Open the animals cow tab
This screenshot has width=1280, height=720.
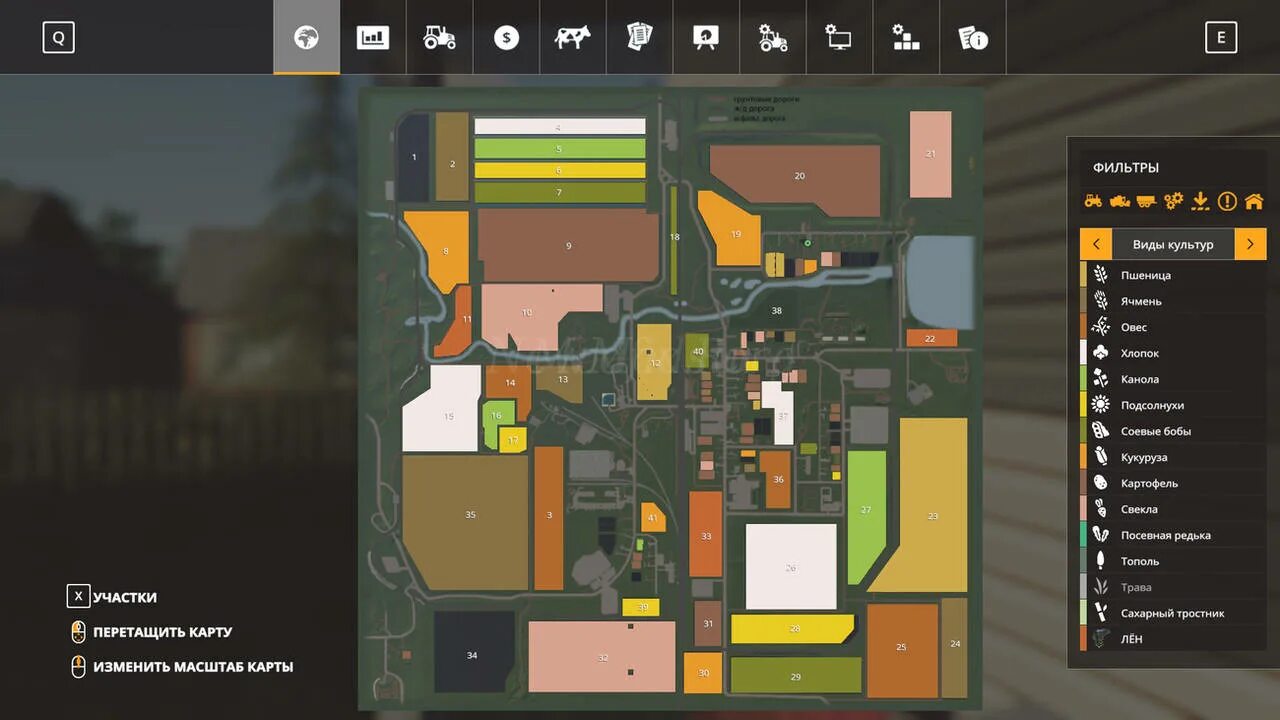click(x=573, y=38)
